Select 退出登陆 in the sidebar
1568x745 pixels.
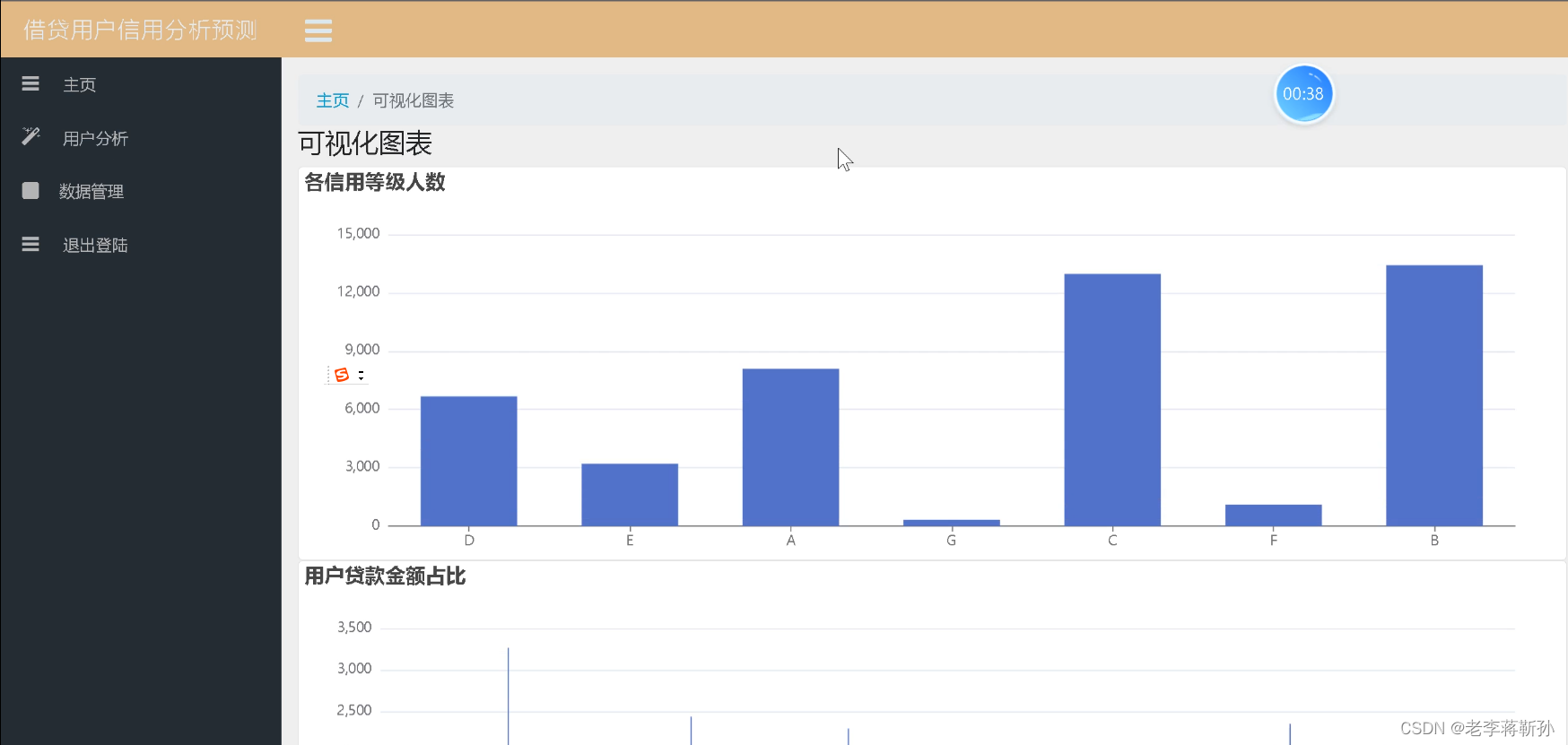95,245
